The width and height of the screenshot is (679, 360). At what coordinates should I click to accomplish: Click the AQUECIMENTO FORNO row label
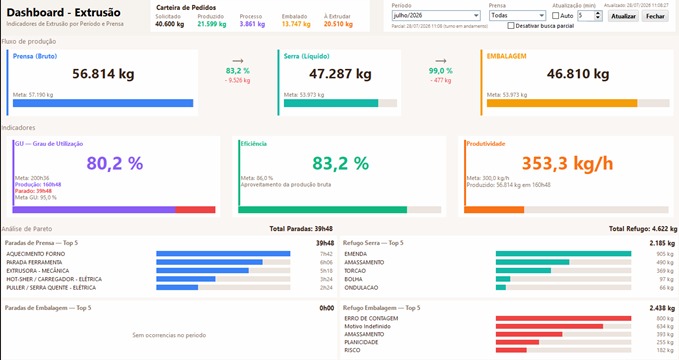[x=36, y=254]
